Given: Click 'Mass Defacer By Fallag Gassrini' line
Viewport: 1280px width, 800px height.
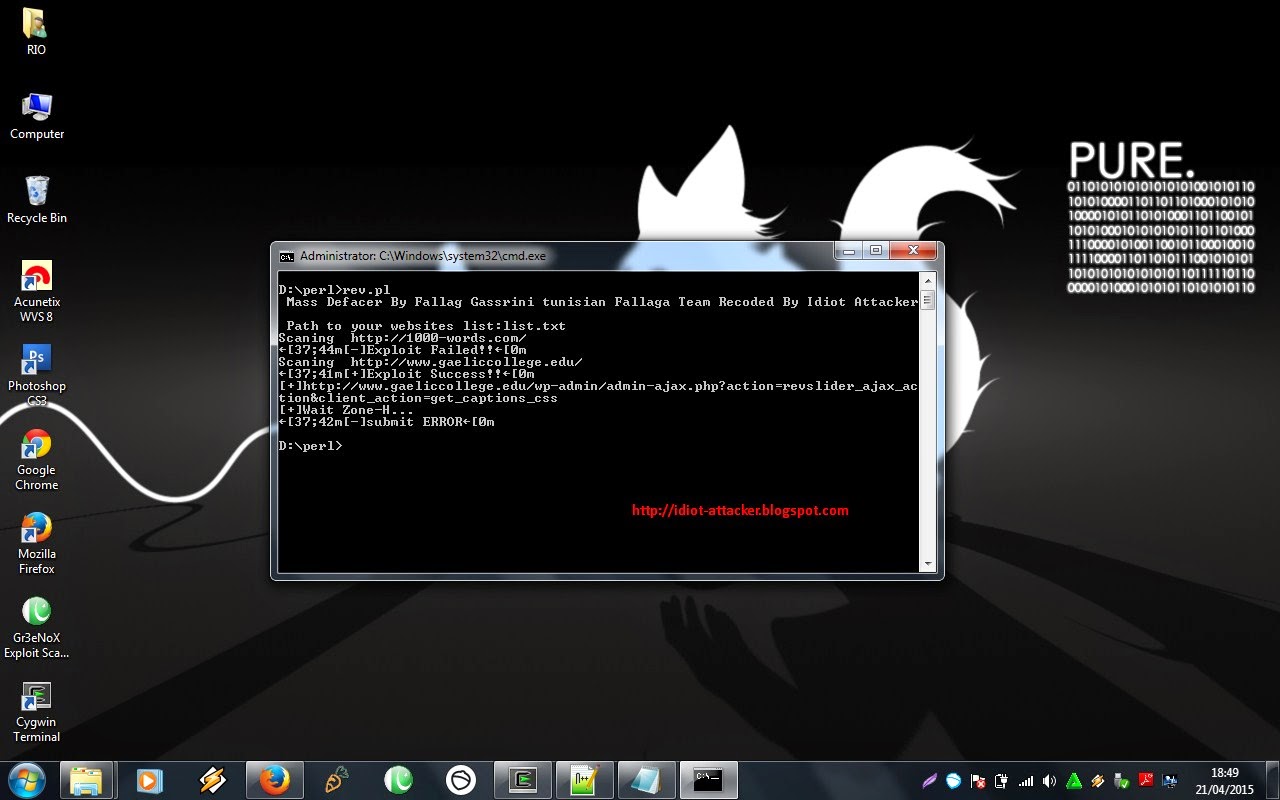Looking at the screenshot, I should pos(602,302).
